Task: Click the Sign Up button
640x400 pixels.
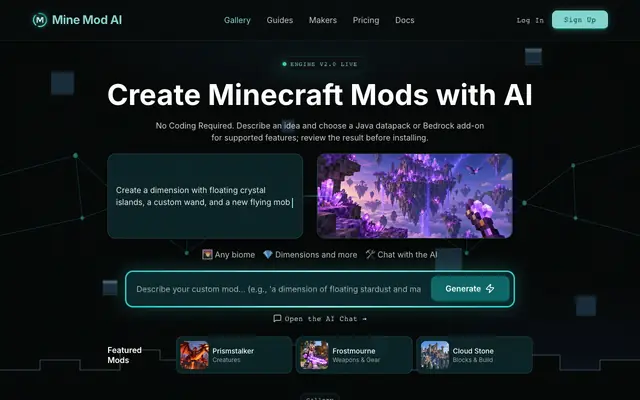Action: click(x=580, y=20)
